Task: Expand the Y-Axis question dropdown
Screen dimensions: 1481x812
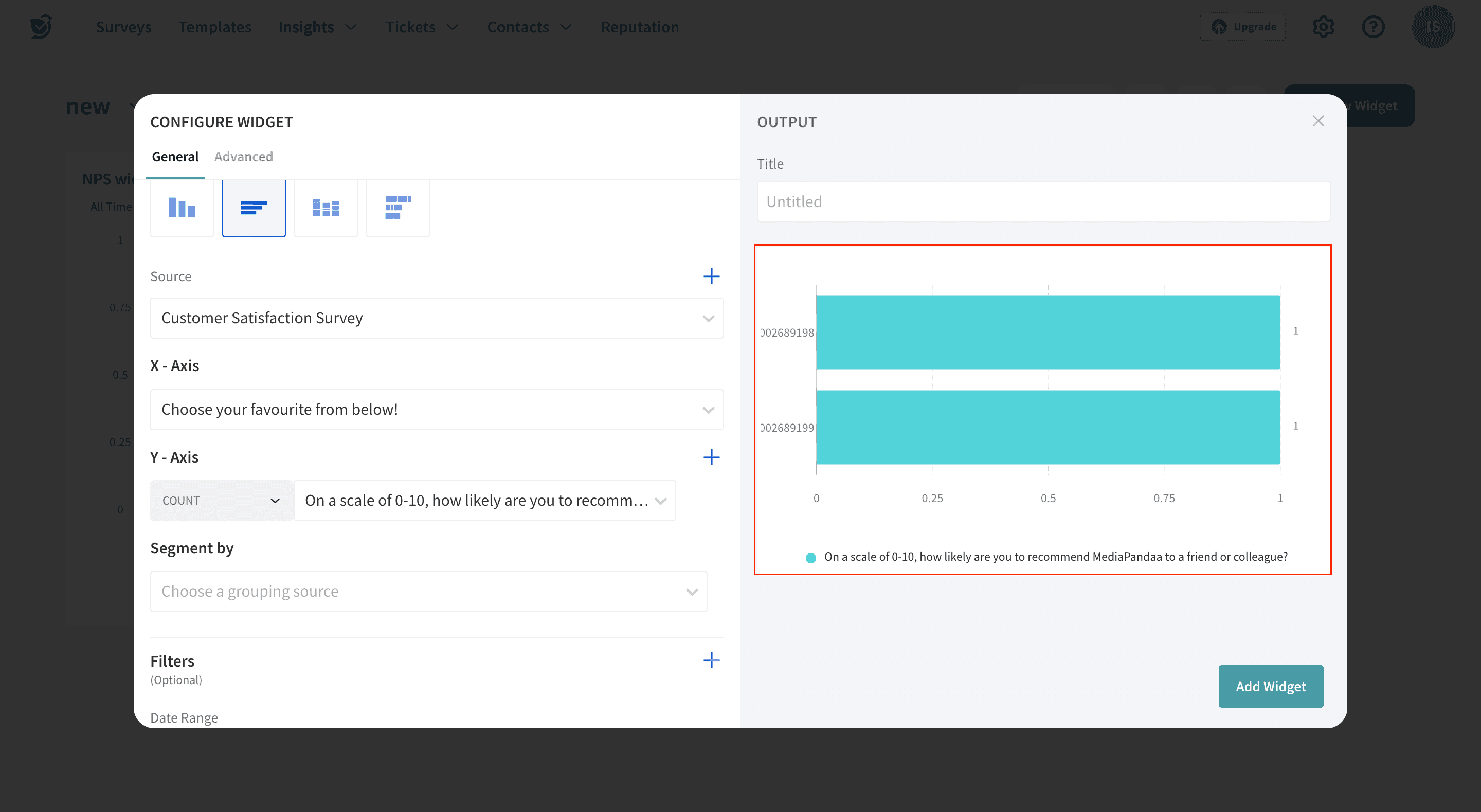Action: point(484,501)
